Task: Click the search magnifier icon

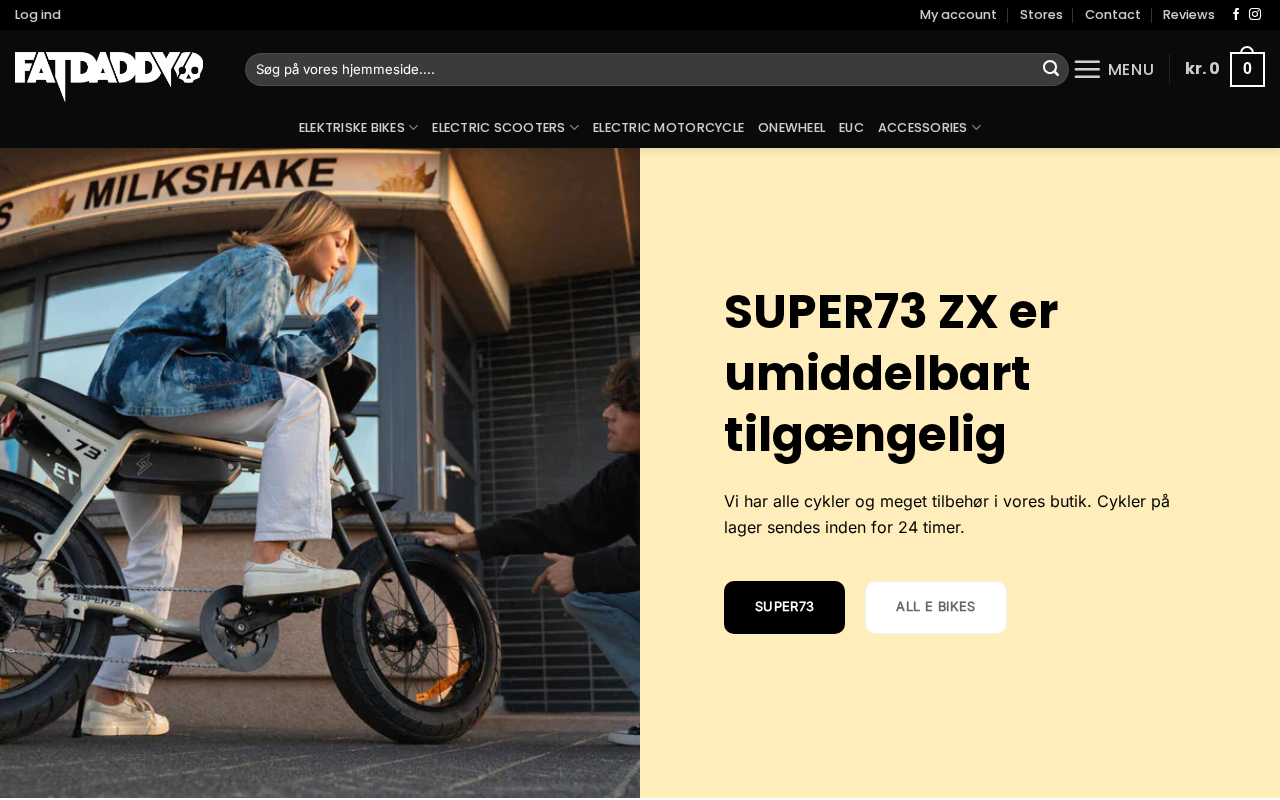Action: point(1051,69)
